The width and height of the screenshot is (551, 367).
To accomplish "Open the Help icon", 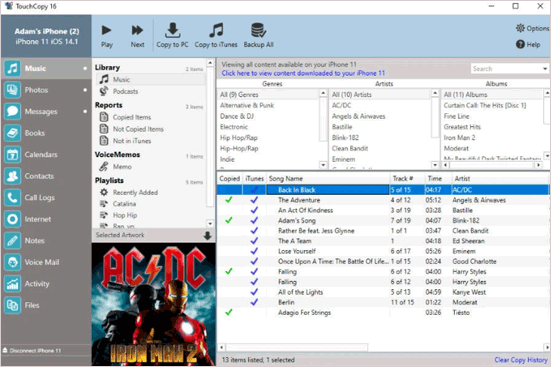I will click(x=520, y=44).
